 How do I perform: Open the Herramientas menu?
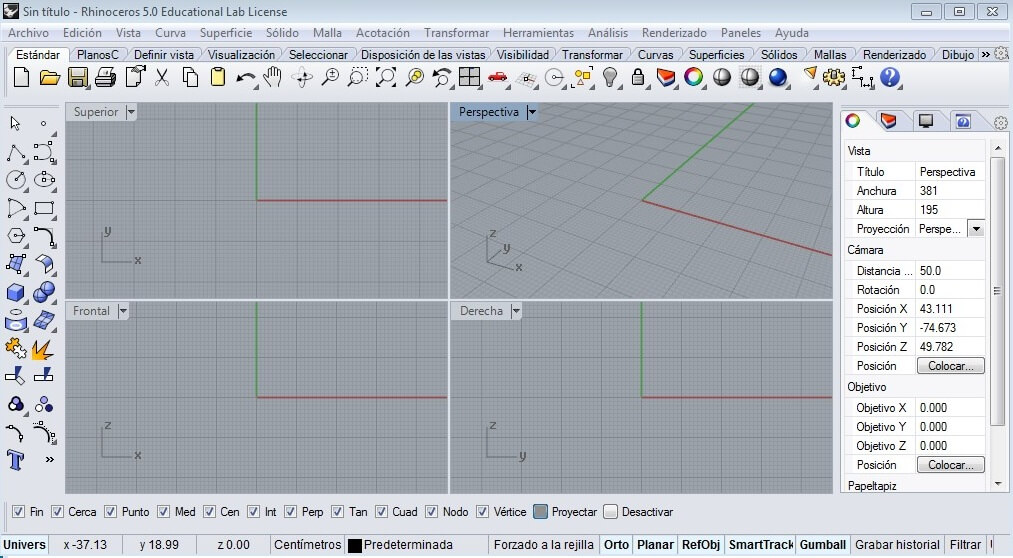coord(538,33)
